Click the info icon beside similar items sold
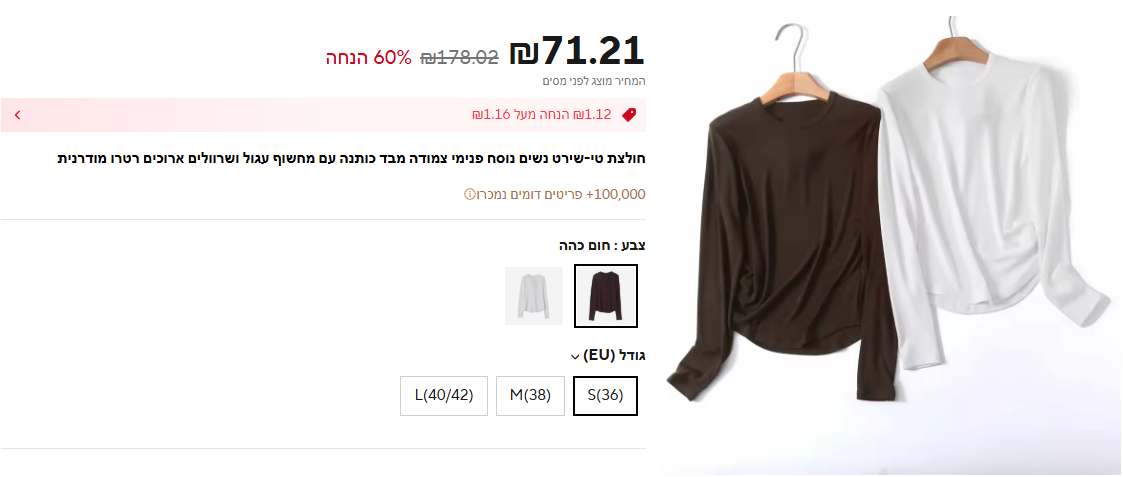 (x=470, y=194)
